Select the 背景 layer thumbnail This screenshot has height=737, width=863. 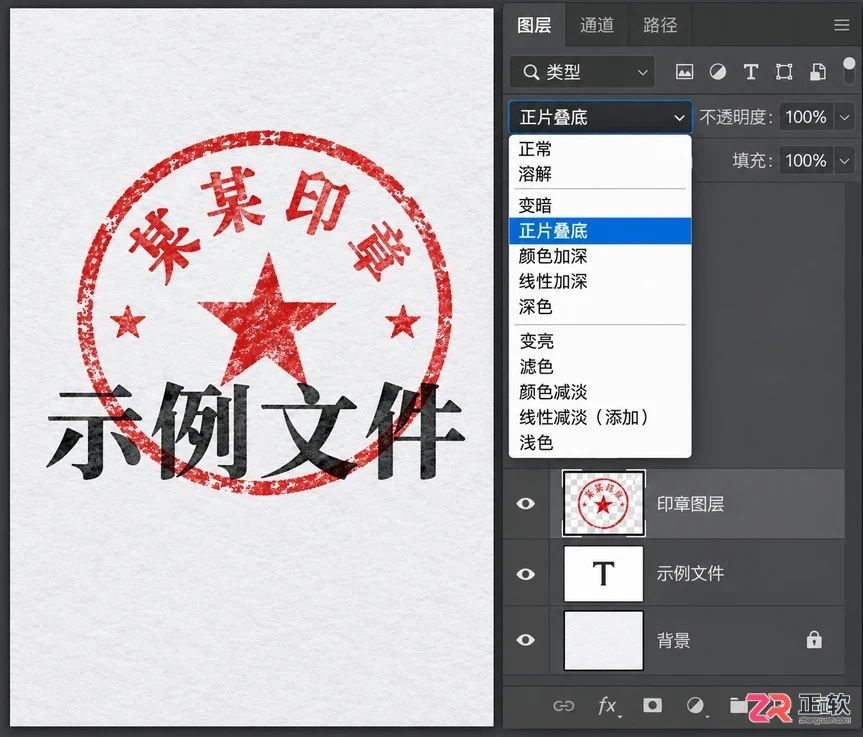(x=603, y=640)
